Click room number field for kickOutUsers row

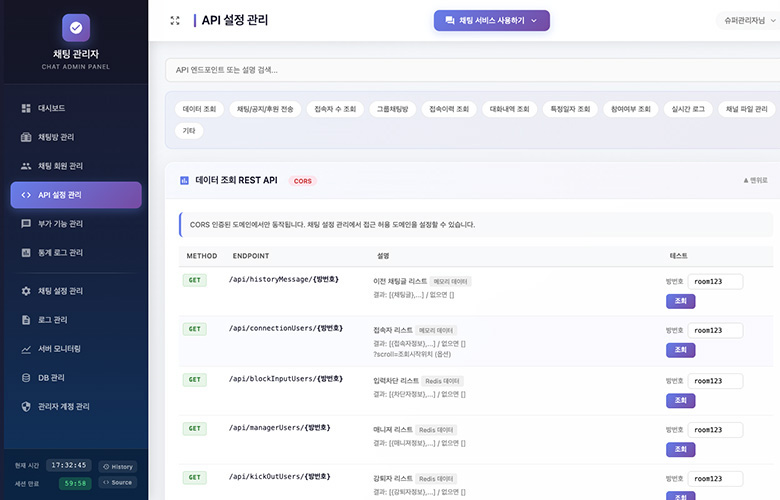(715, 479)
